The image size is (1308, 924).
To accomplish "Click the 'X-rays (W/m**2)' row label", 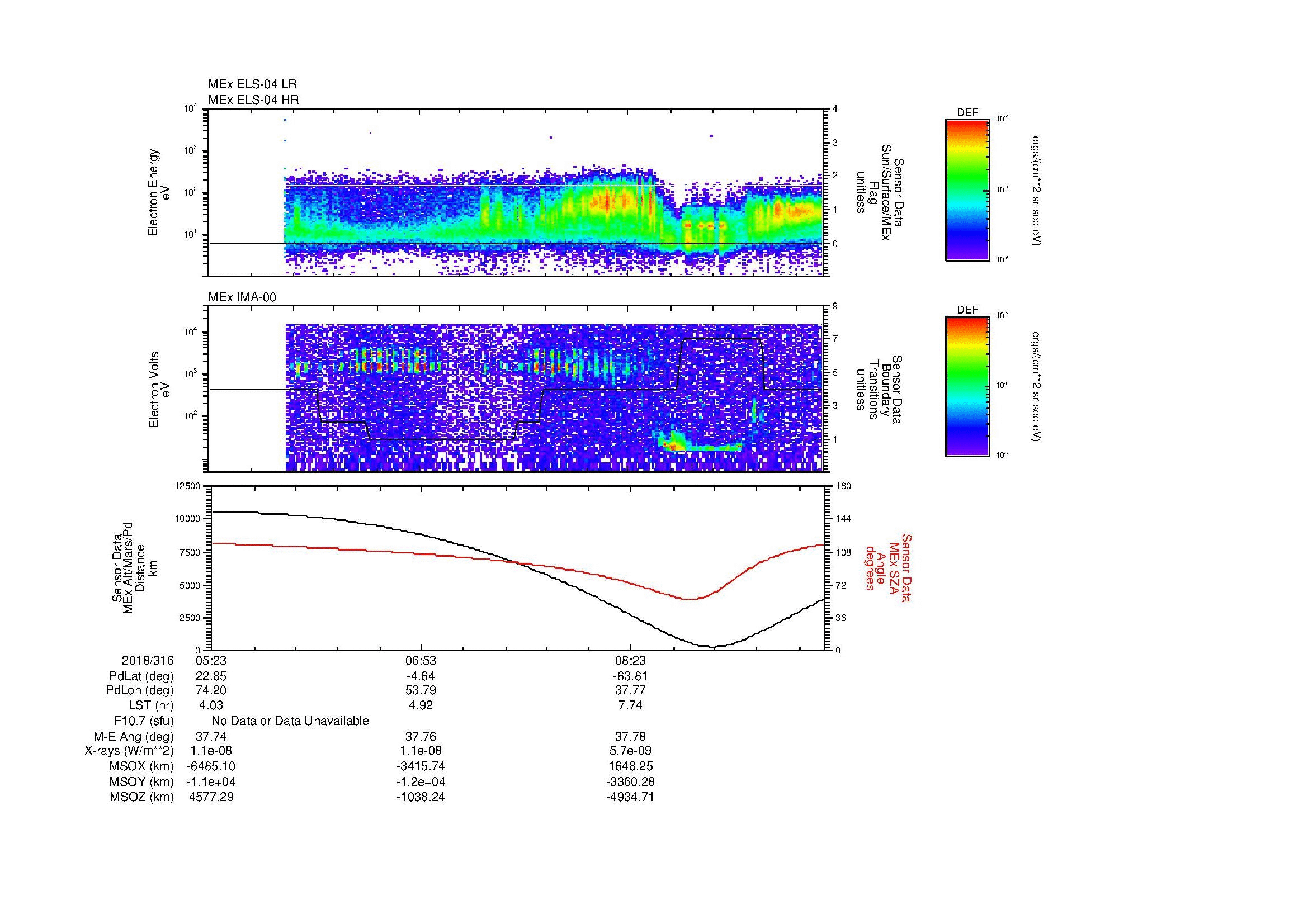I will [129, 751].
